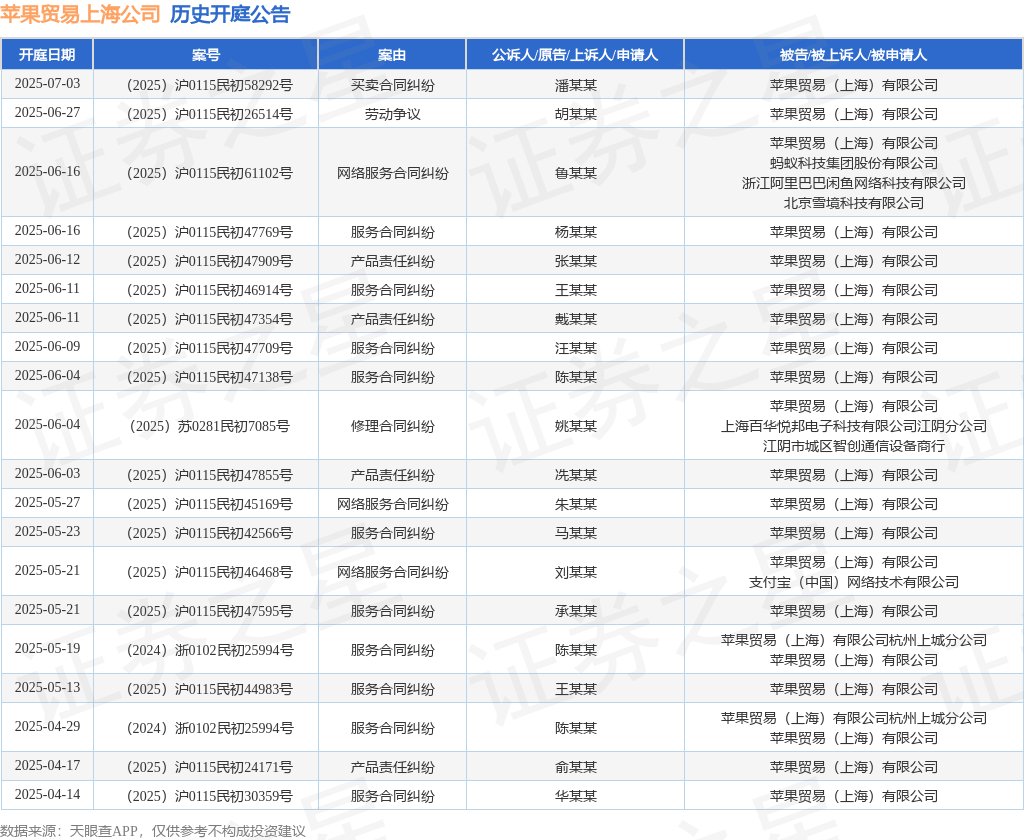Click date 2025-06-12
1024x840 pixels.
click(47, 259)
